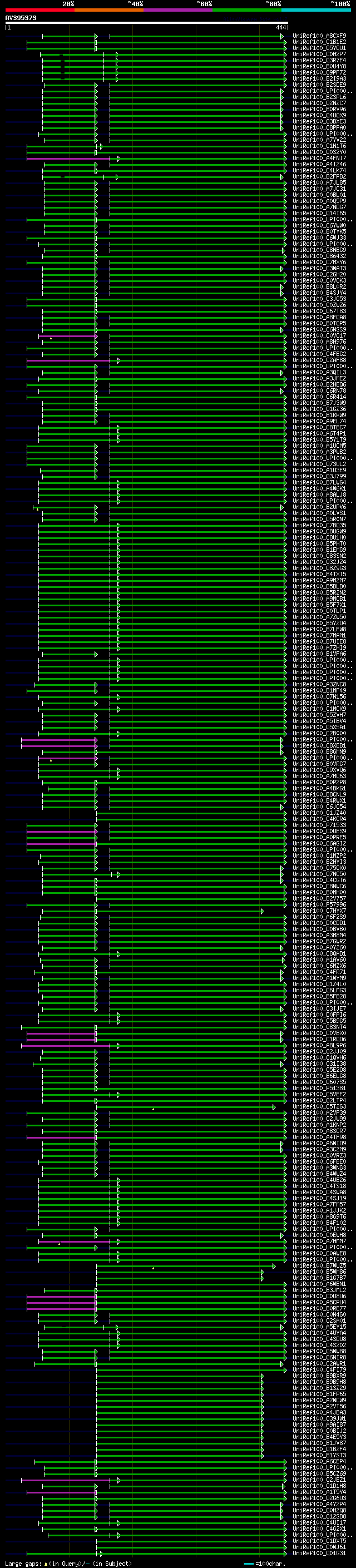Select hit label UniRef100_A7YV22
The width and height of the screenshot is (356, 1568).
[x=319, y=140]
